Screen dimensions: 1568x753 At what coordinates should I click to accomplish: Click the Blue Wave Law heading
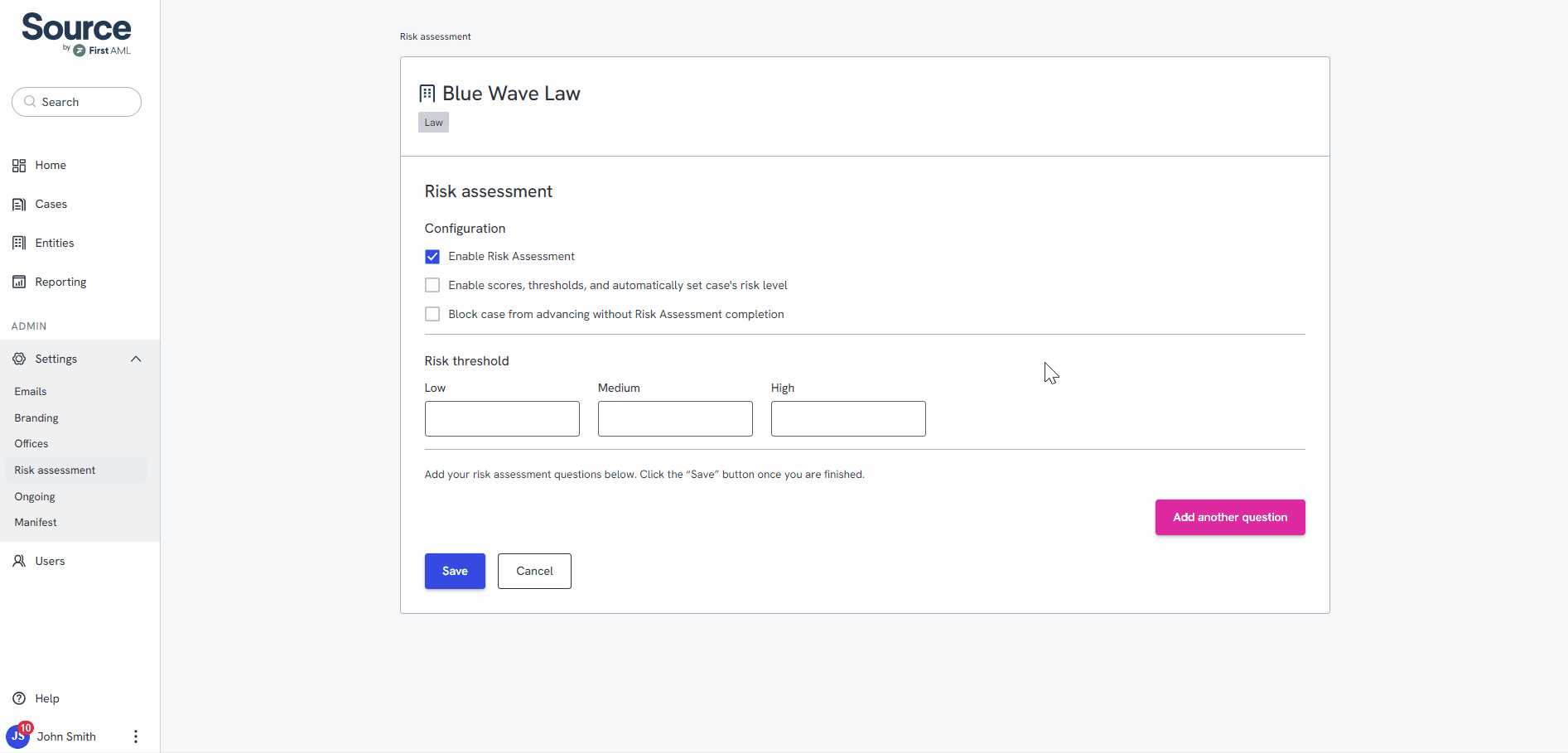pos(511,94)
